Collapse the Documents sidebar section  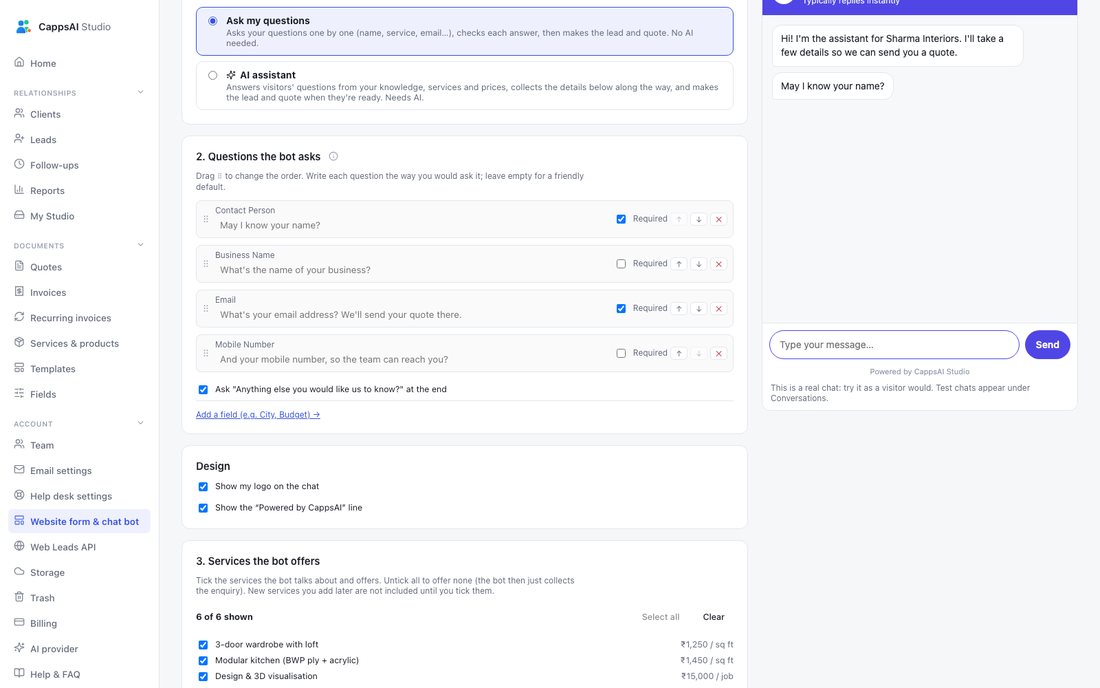point(140,245)
